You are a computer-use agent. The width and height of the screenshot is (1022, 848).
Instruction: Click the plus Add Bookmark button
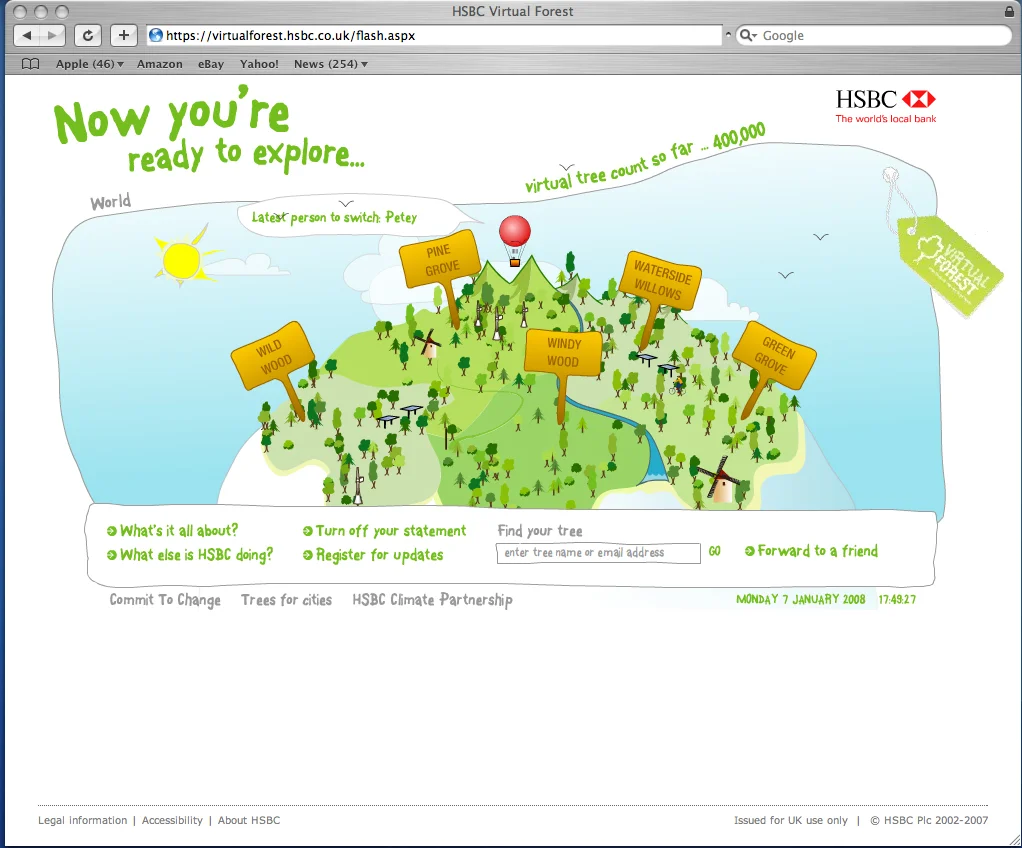[123, 35]
